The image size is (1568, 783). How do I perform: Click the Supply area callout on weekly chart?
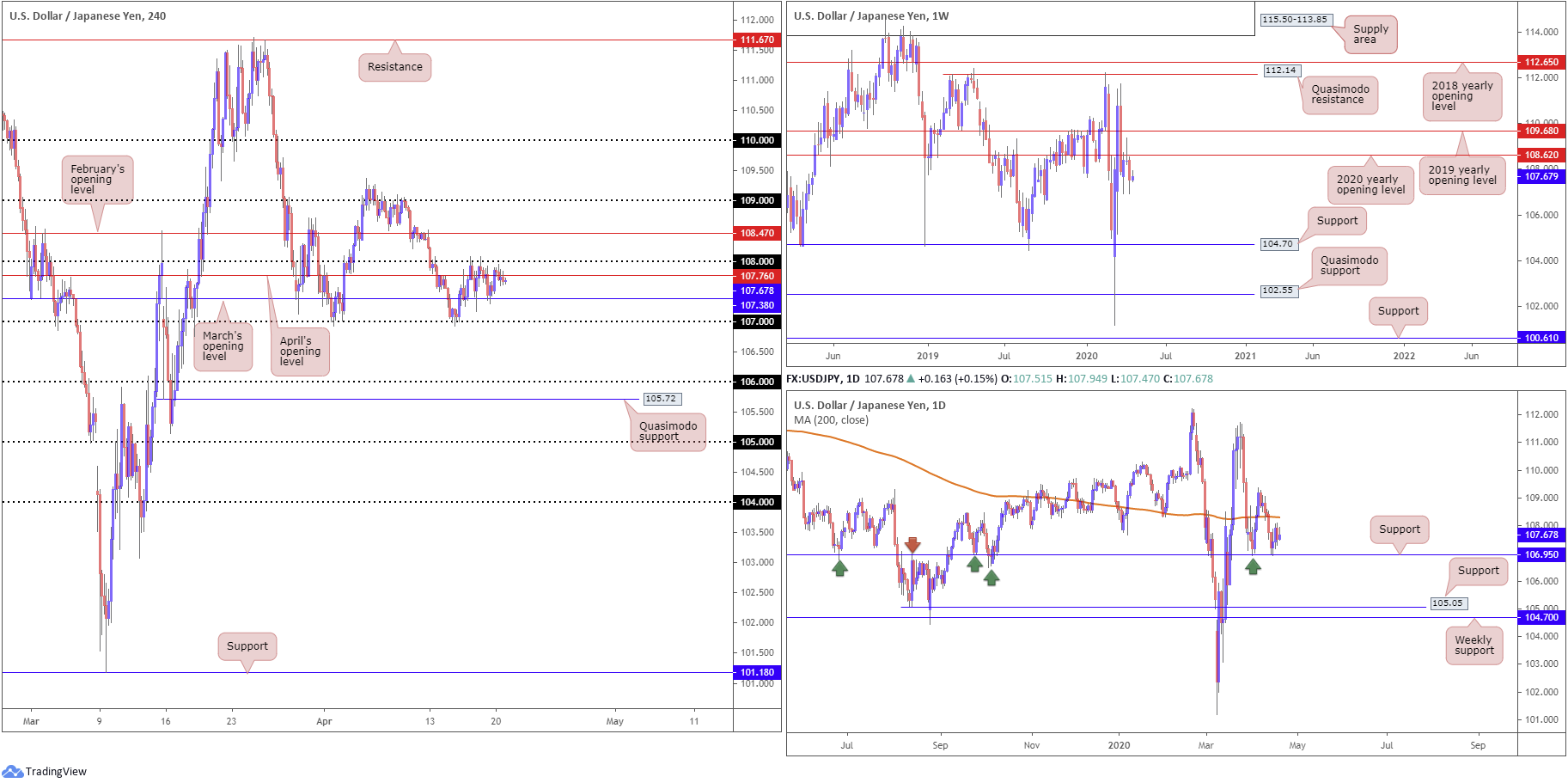click(x=1370, y=34)
